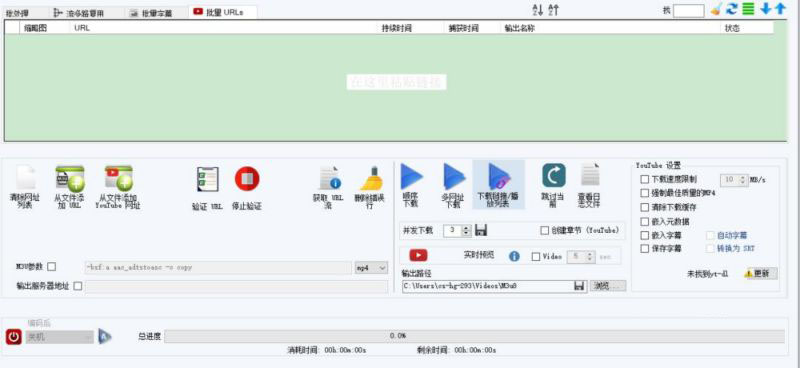Start 顺序下载 with the blue play icon

point(411,177)
